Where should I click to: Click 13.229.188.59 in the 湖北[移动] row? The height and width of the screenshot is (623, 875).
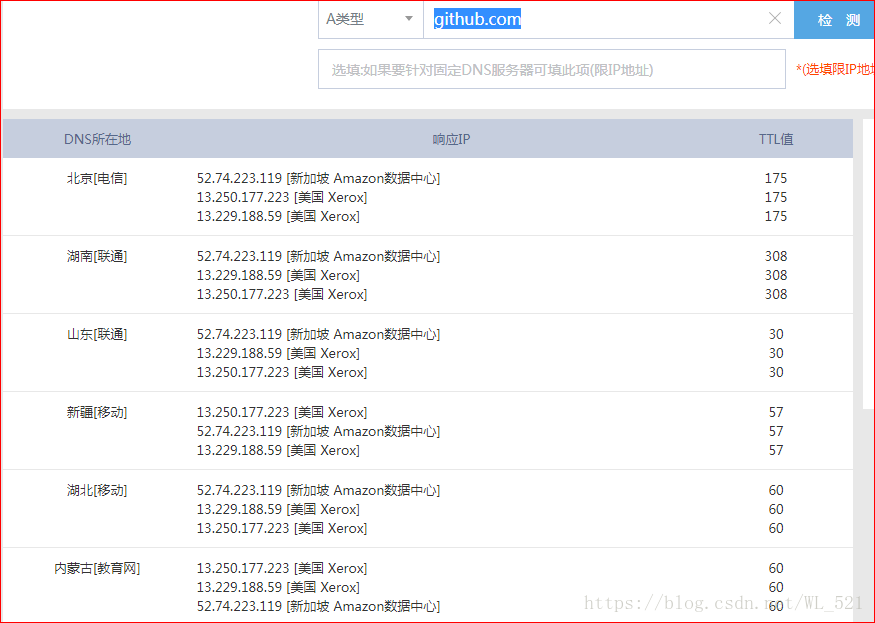tap(239, 509)
